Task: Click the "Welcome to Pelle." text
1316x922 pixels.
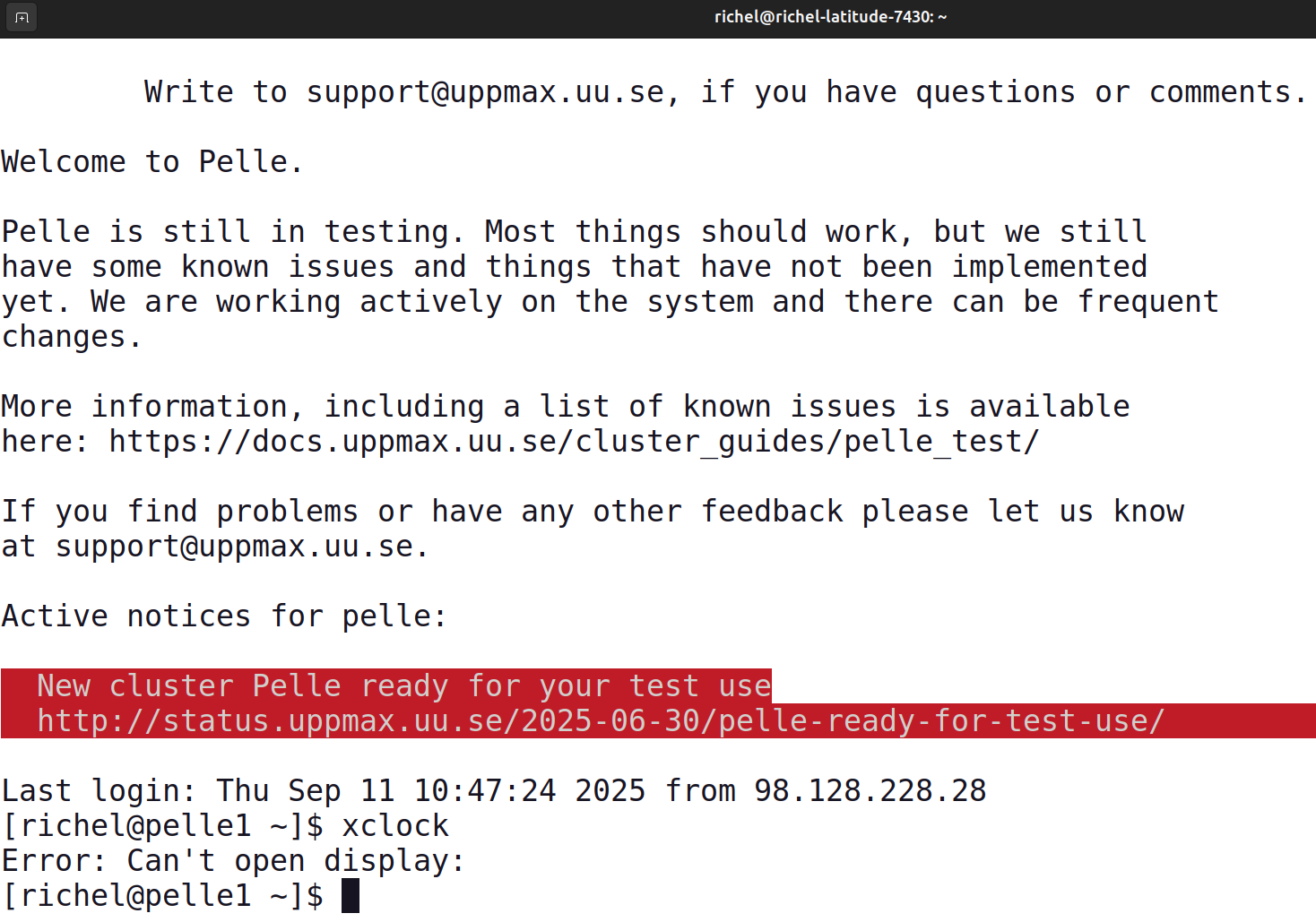Action: point(152,162)
